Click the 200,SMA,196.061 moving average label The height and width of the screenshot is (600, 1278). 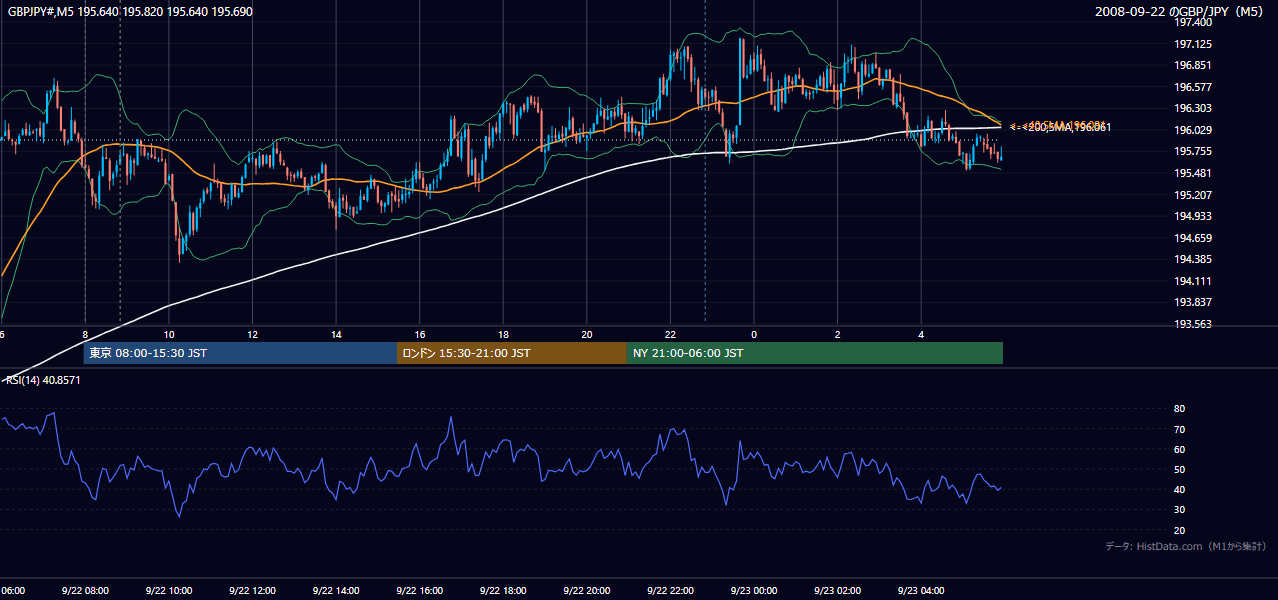[x=1067, y=127]
